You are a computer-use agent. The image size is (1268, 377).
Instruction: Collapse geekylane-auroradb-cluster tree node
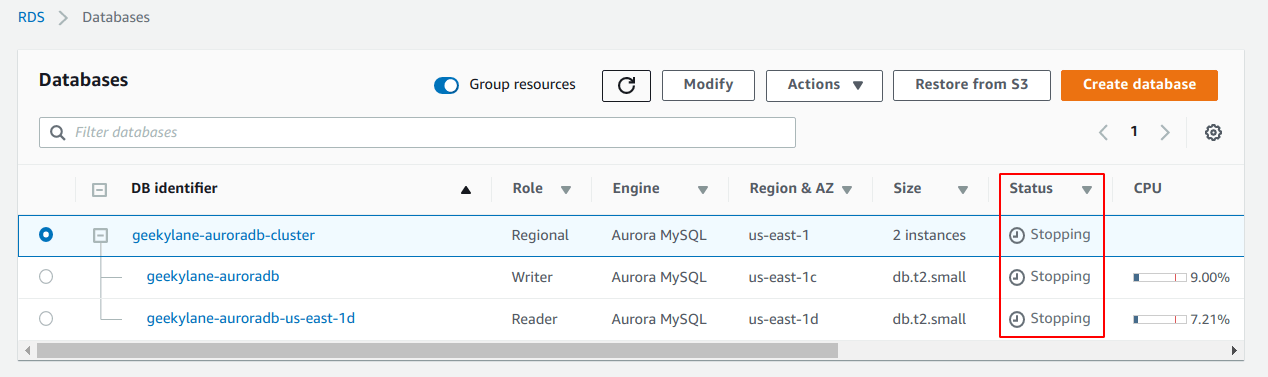[x=100, y=235]
